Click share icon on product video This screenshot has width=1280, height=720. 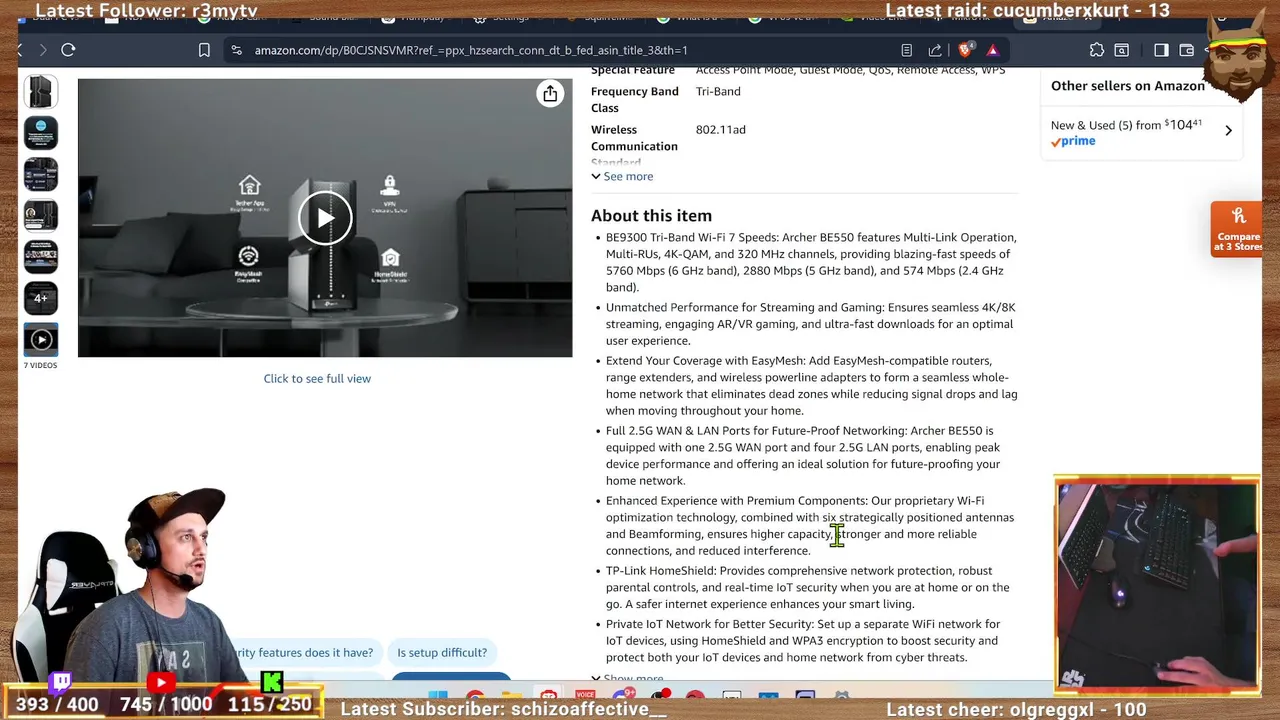point(550,94)
